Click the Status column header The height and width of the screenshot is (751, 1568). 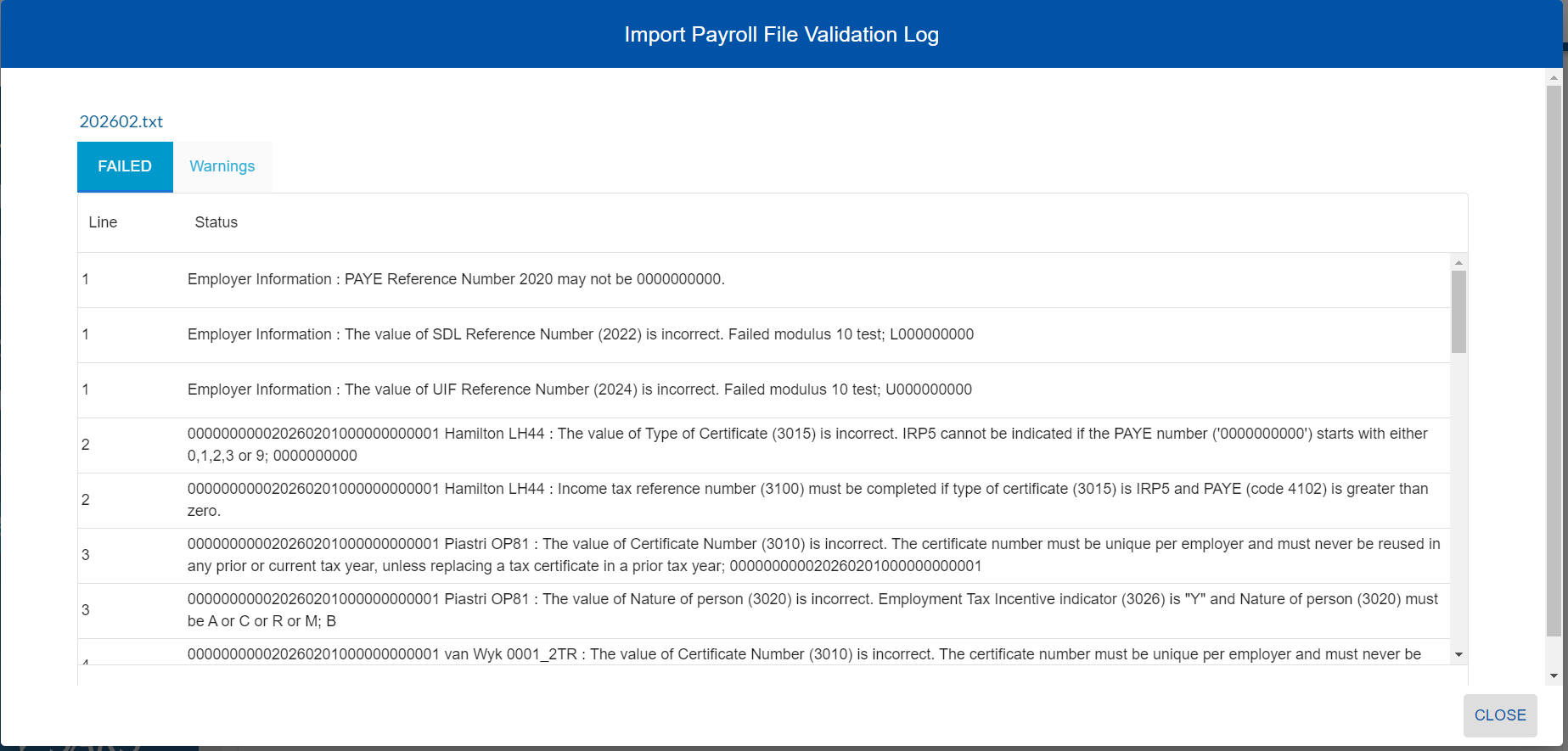pos(216,222)
